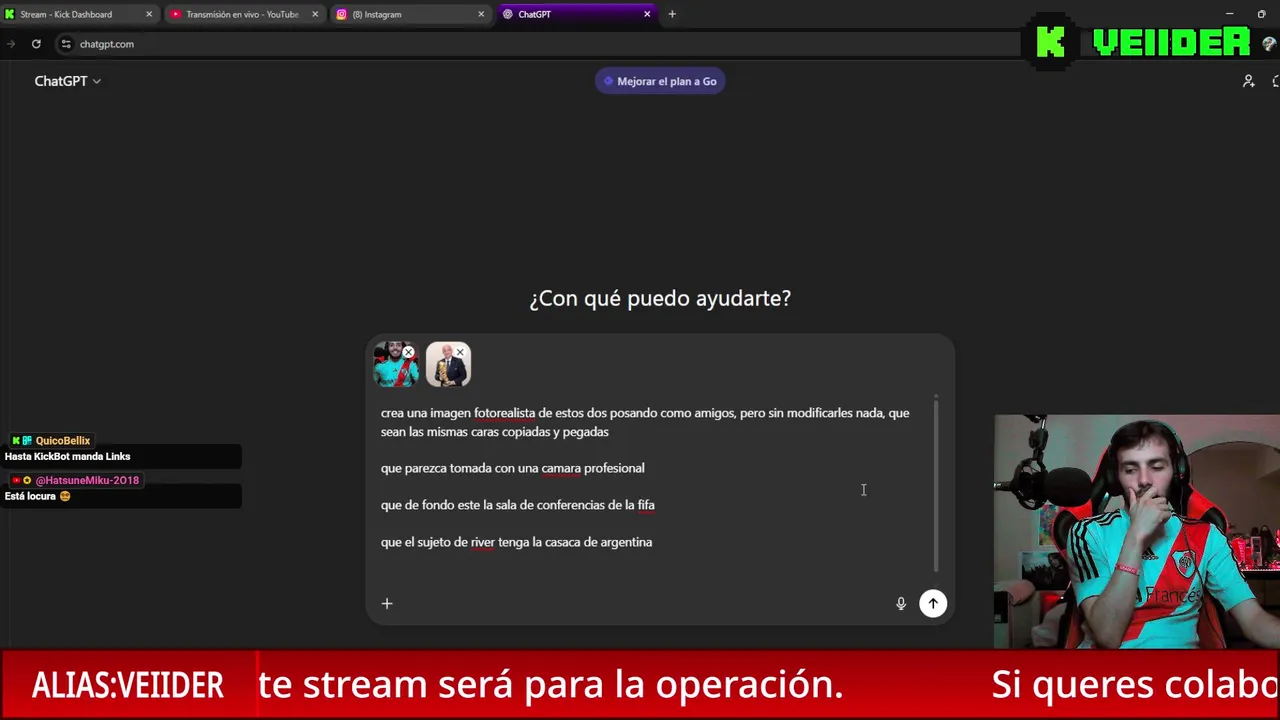Send the prompt with the arrow button
1280x720 pixels.
[933, 603]
